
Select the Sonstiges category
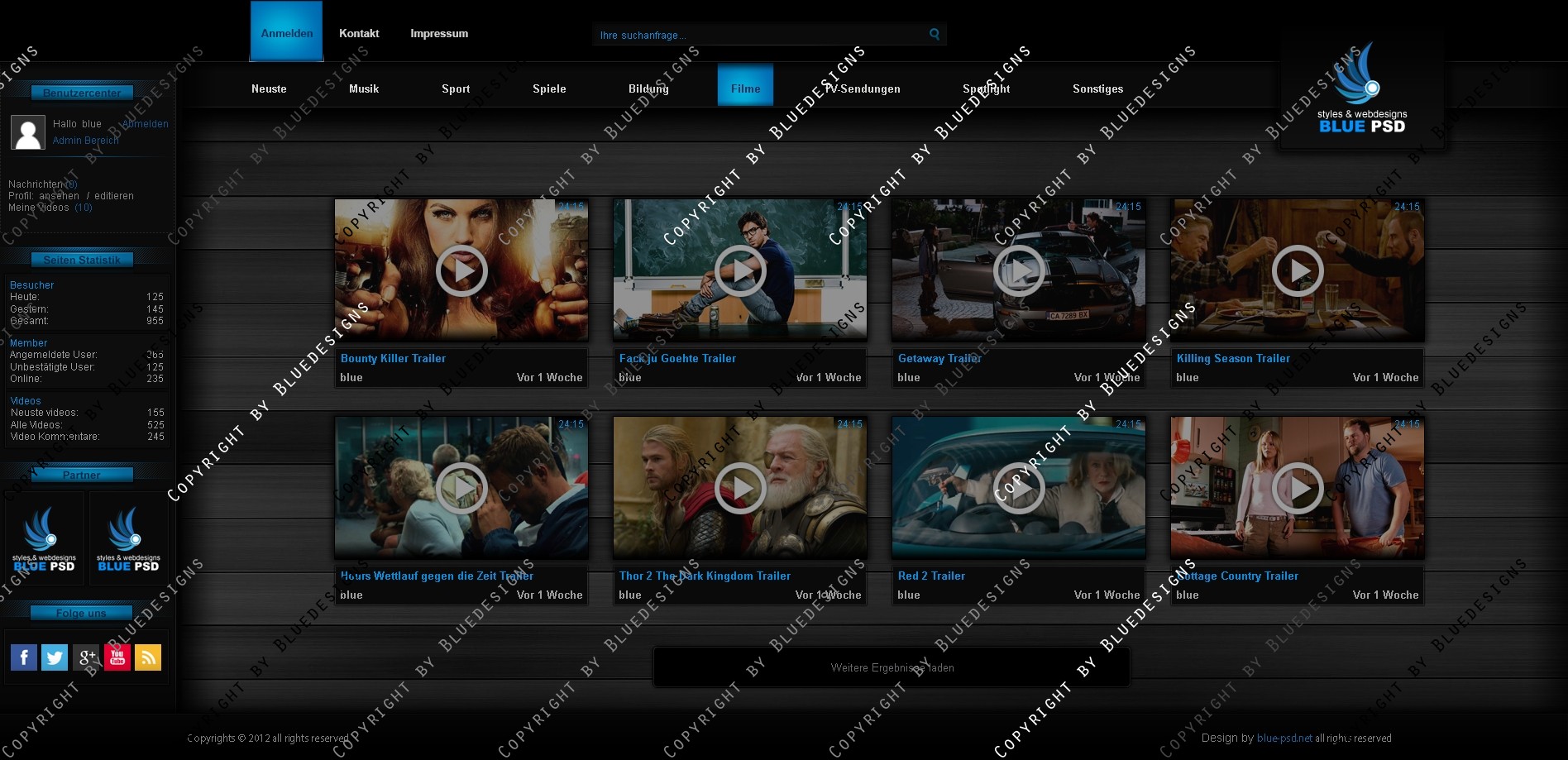click(1098, 88)
